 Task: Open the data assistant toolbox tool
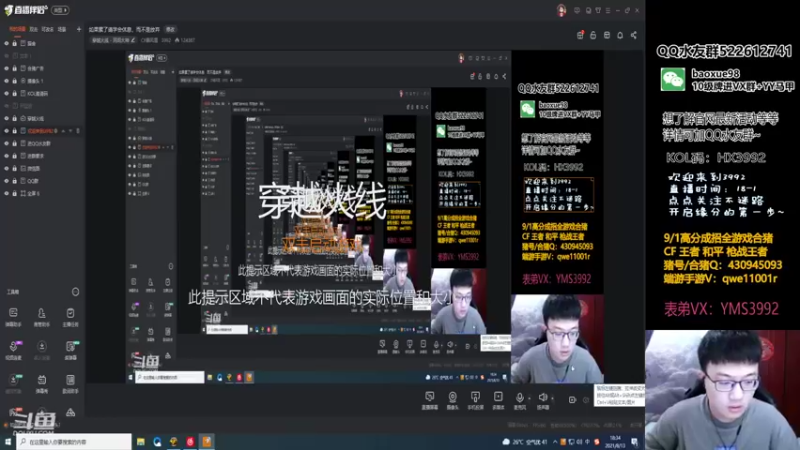coord(70,383)
